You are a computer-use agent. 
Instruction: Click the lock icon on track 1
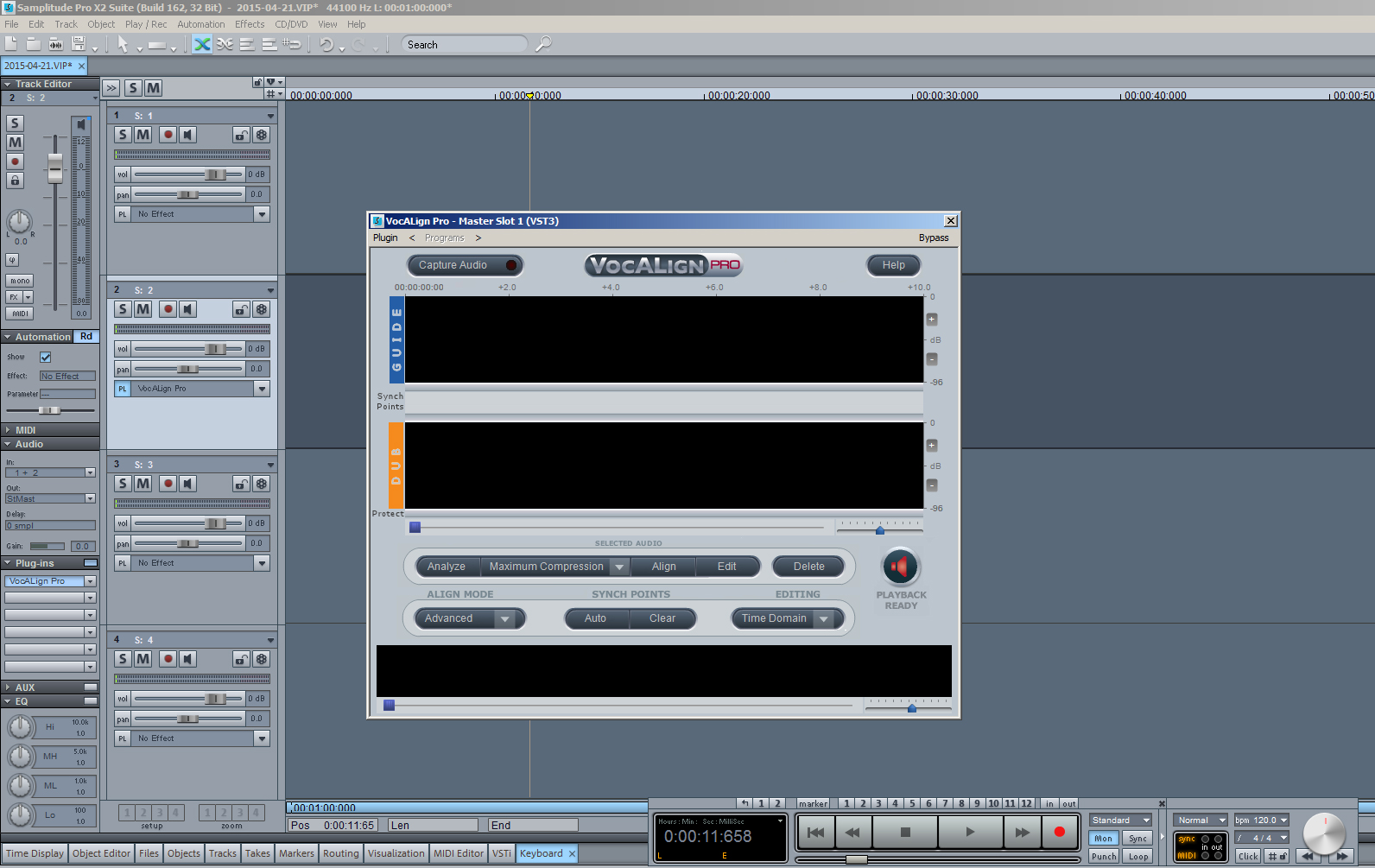[242, 135]
